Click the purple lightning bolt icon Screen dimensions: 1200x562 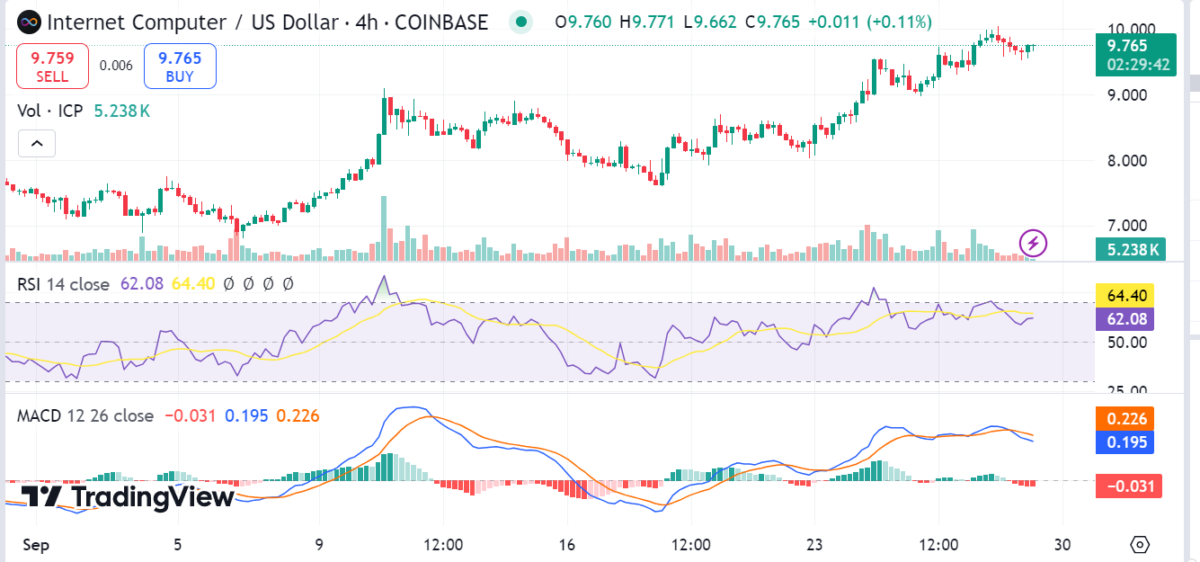pyautogui.click(x=1033, y=242)
